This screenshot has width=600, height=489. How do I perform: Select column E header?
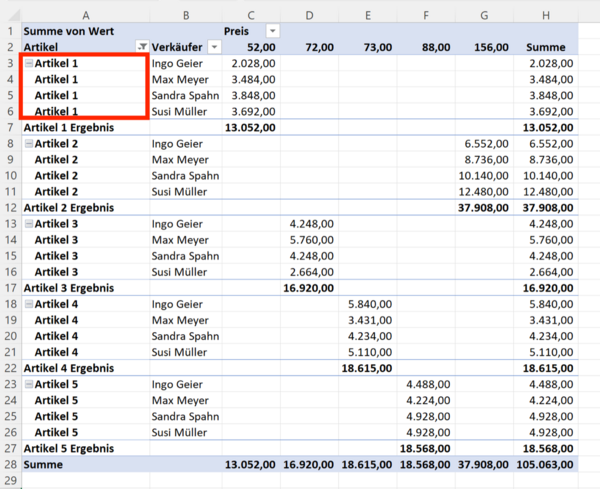368,15
